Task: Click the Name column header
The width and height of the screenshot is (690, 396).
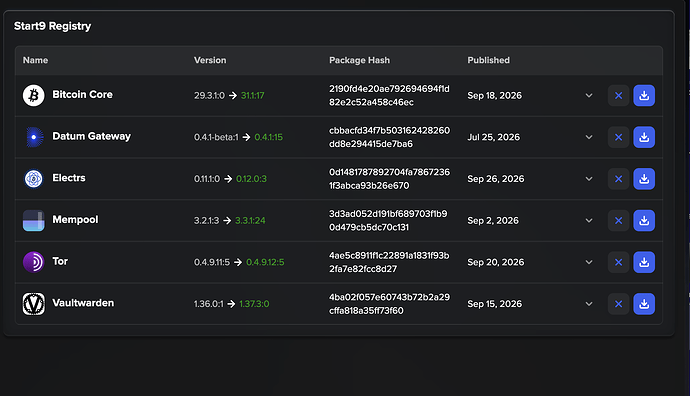Action: coord(35,60)
